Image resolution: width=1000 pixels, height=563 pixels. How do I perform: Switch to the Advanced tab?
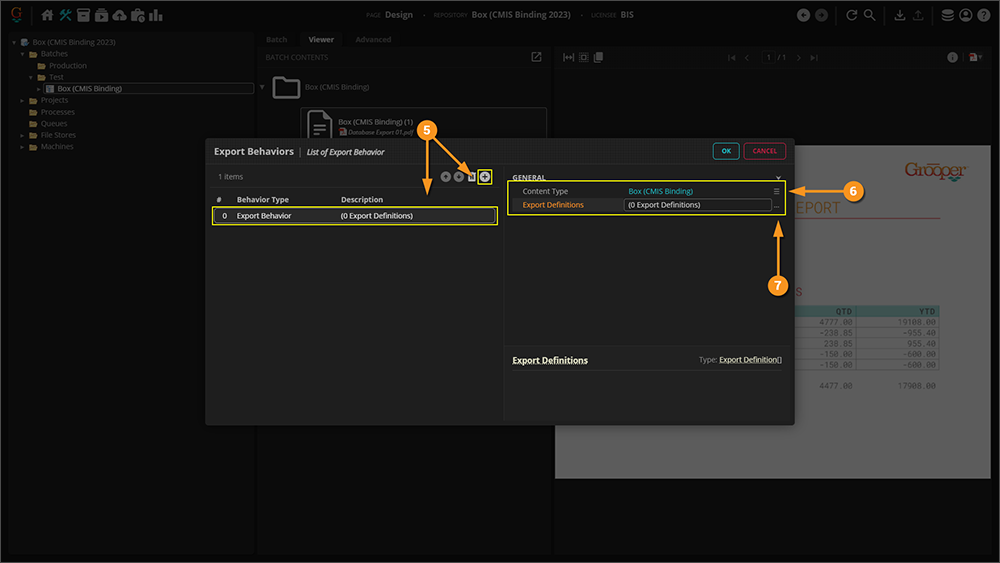point(373,40)
